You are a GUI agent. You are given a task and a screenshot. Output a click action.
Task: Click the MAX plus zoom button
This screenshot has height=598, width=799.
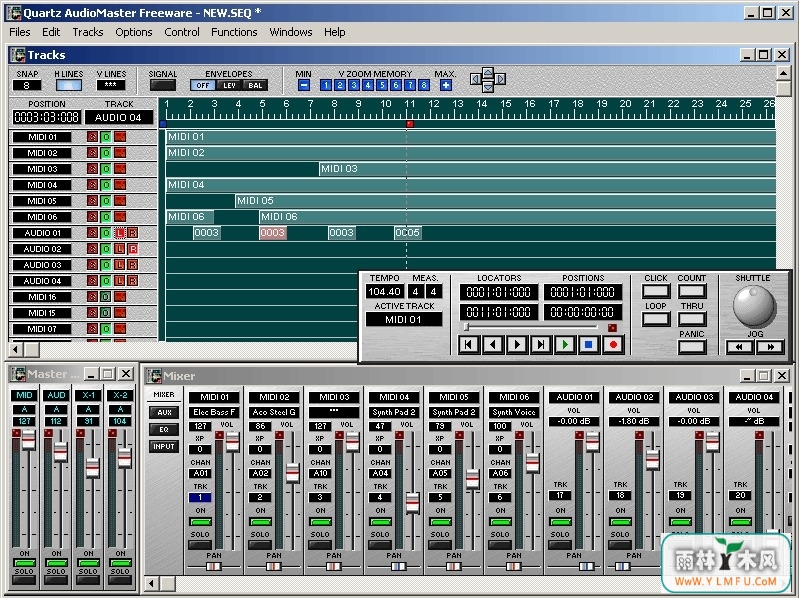tap(446, 85)
